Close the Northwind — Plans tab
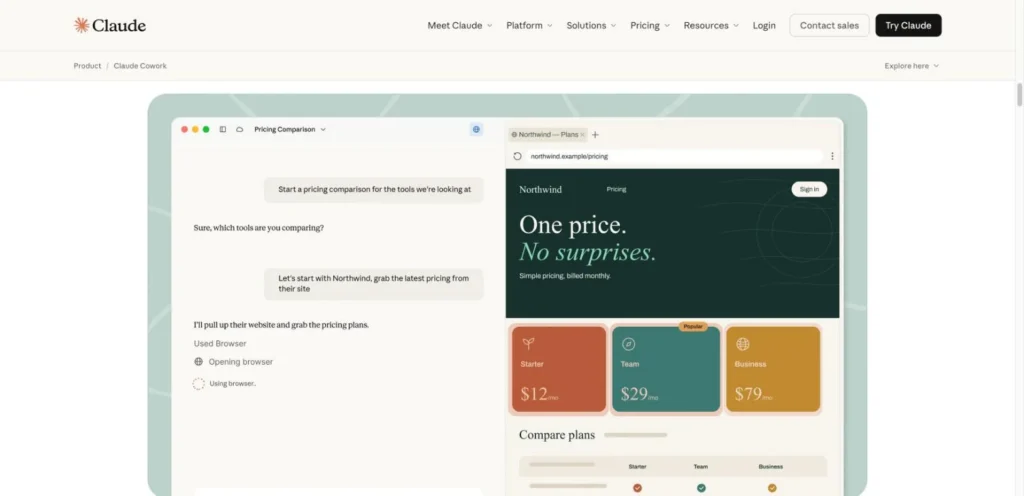Screen dimensions: 1024x496 [x=583, y=134]
